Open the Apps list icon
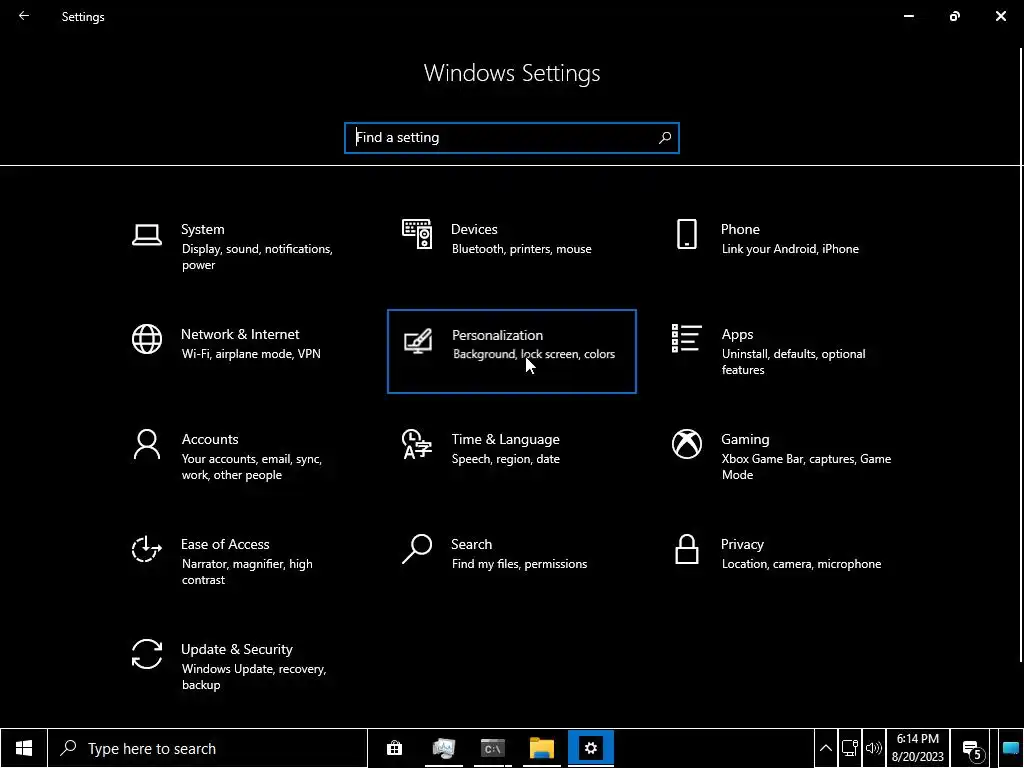Image resolution: width=1024 pixels, height=768 pixels. pyautogui.click(x=686, y=338)
